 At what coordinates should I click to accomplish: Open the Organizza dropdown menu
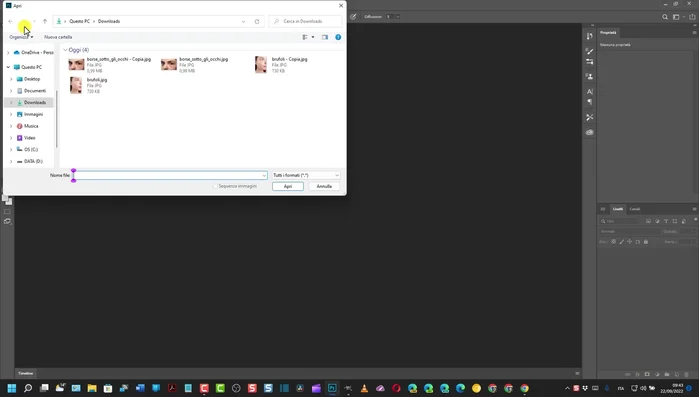click(x=21, y=37)
